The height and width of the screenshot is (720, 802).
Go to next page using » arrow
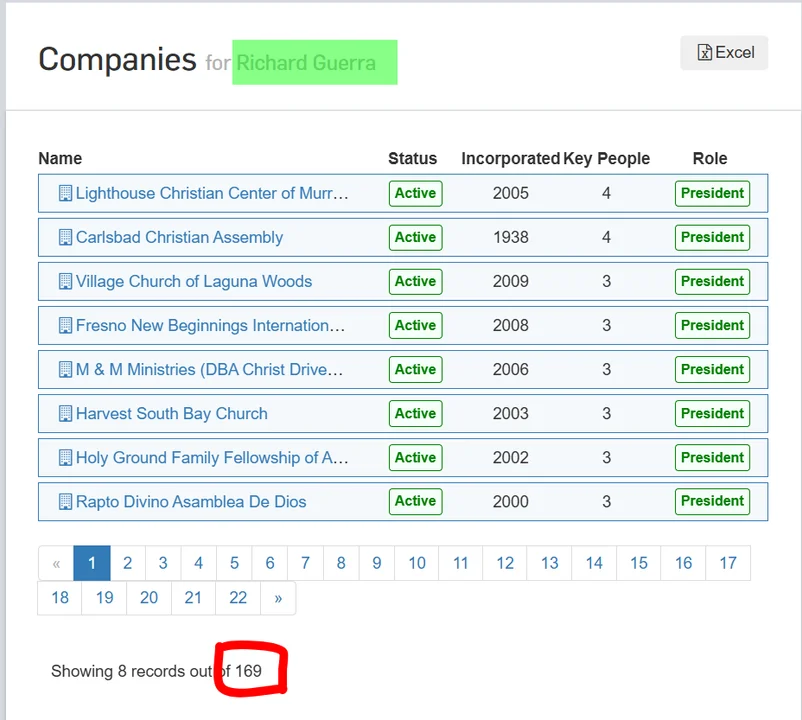[x=278, y=598]
